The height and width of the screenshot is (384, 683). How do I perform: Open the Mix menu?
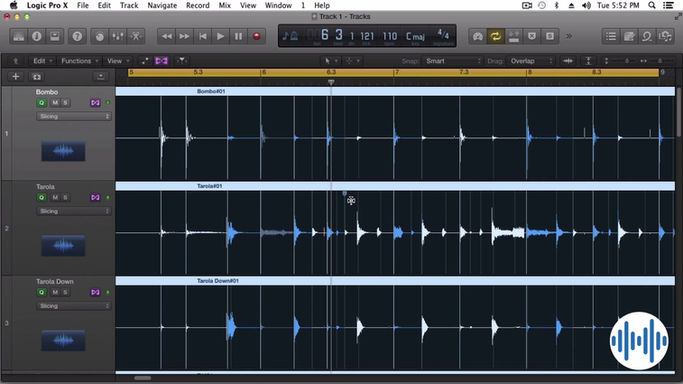tap(225, 5)
